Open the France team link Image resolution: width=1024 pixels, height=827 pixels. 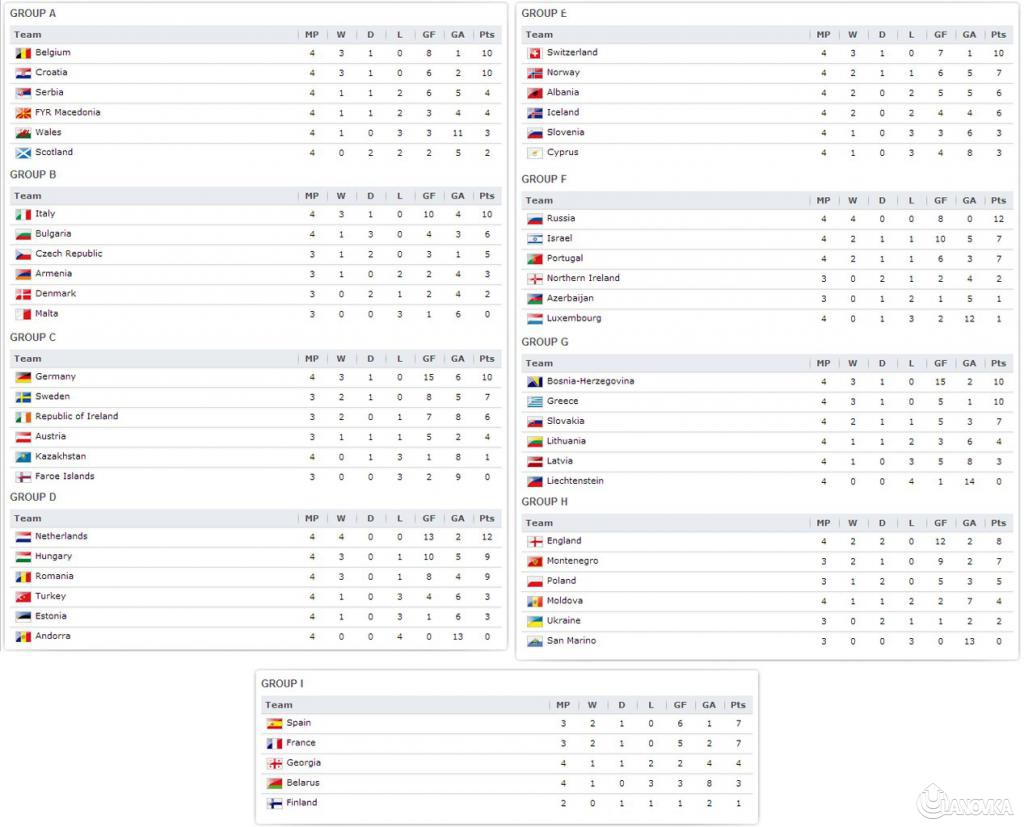301,743
